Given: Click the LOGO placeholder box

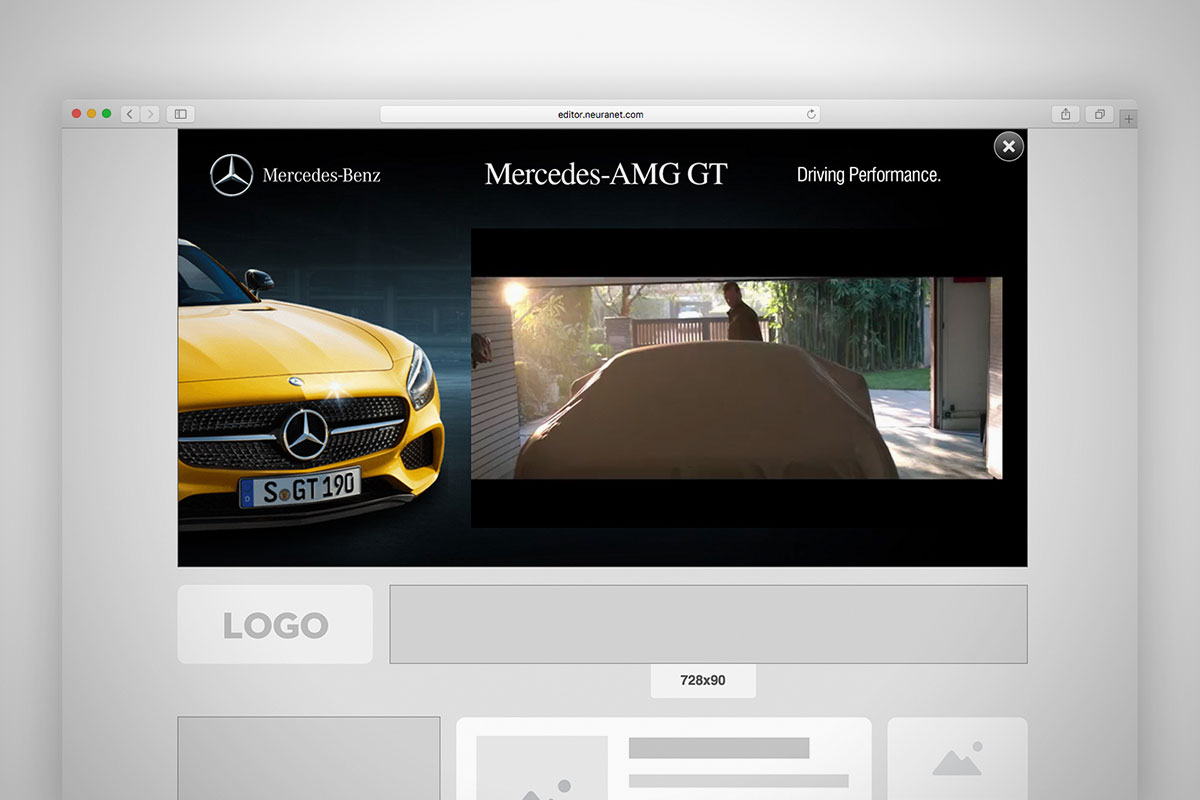Looking at the screenshot, I should coord(275,625).
